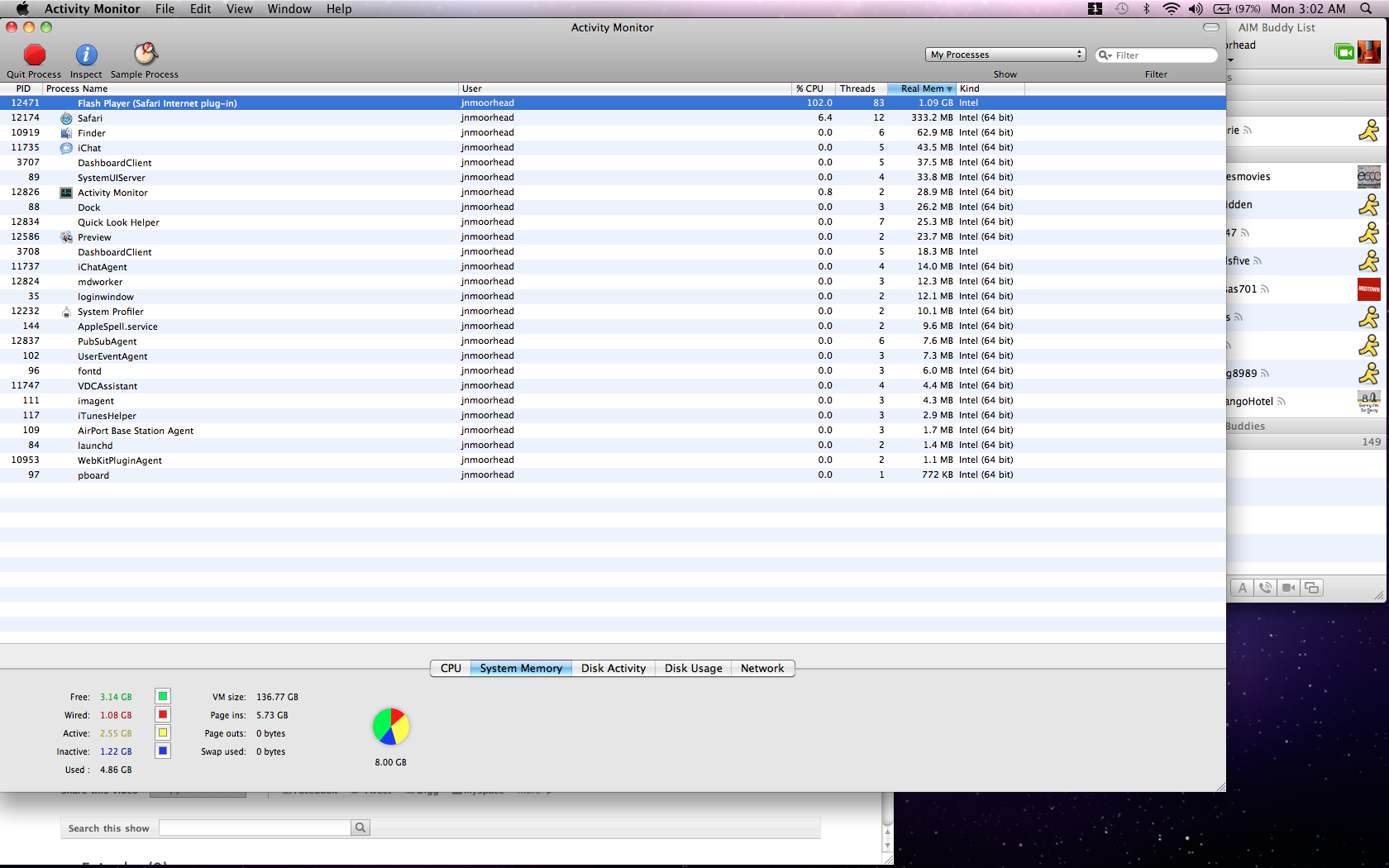Screen dimensions: 1389x868
Task: Select the Quick Look Helper process row
Action: 613,222
